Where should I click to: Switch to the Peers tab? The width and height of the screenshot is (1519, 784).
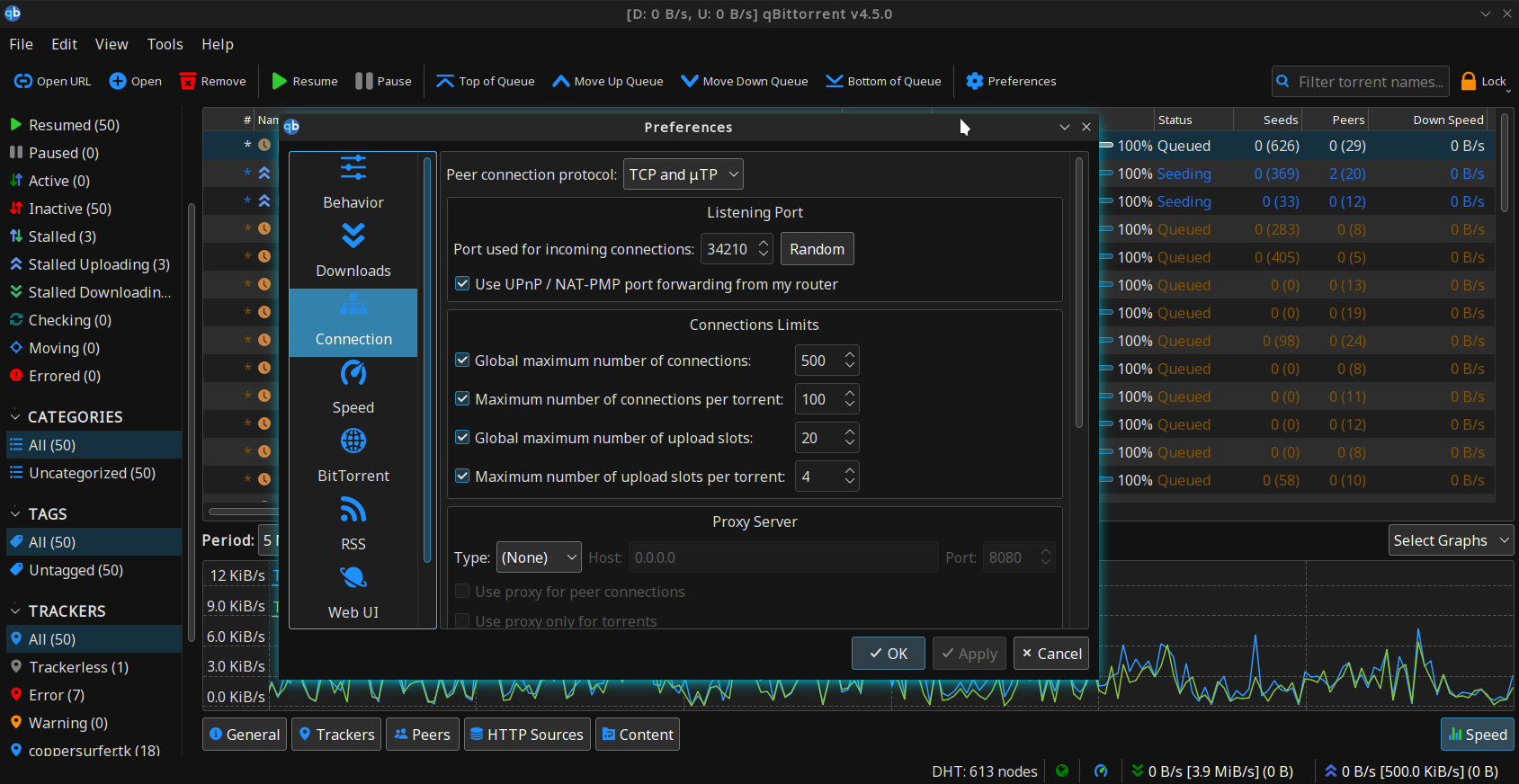[423, 735]
